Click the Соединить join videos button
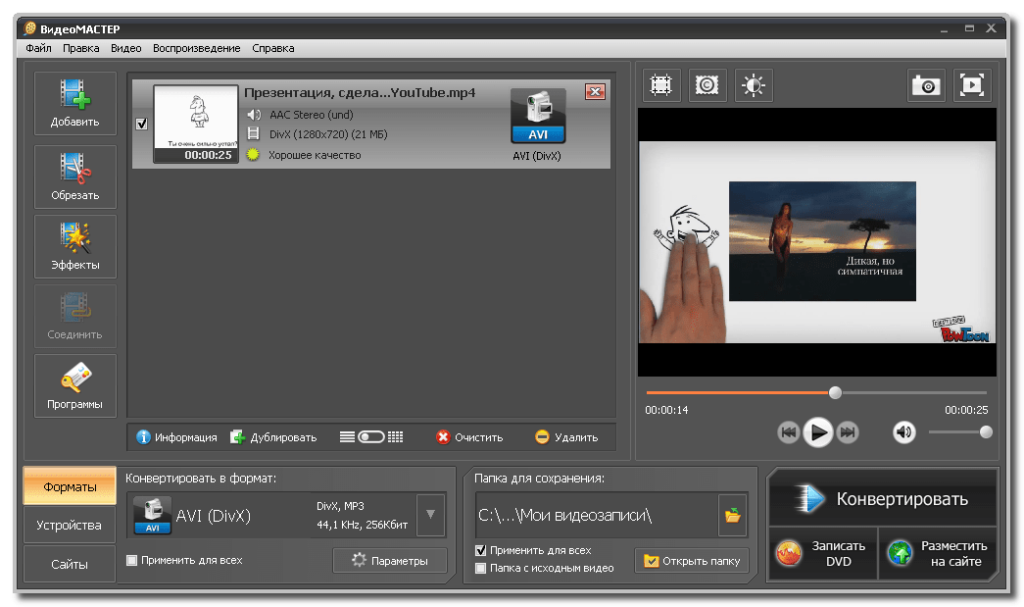This screenshot has width=1024, height=607. [x=75, y=316]
